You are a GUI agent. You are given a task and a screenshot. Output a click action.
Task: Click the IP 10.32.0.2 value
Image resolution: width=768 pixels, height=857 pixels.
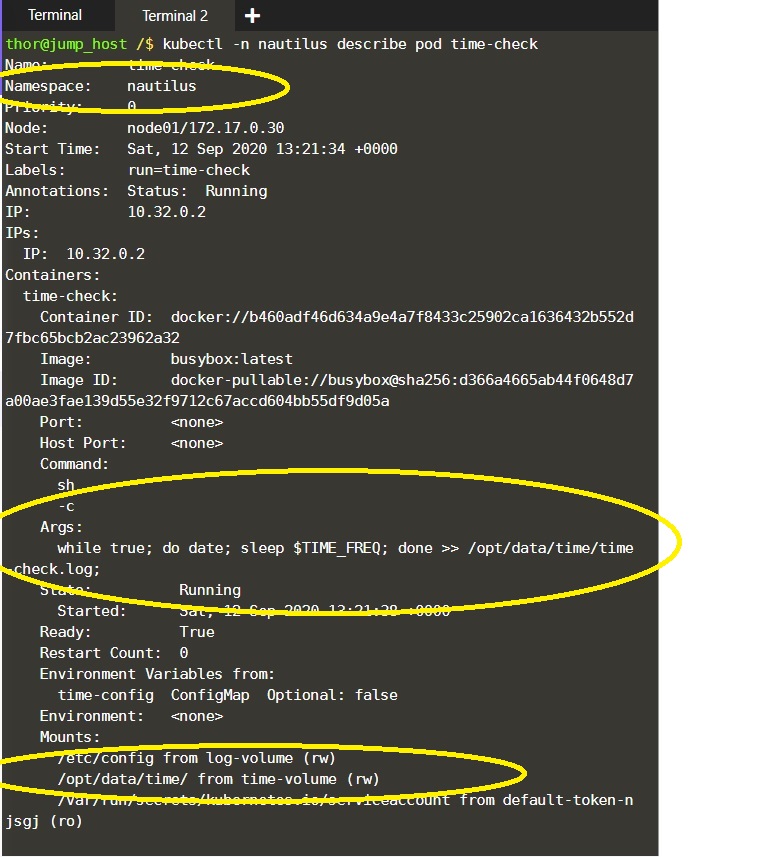[x=167, y=212]
